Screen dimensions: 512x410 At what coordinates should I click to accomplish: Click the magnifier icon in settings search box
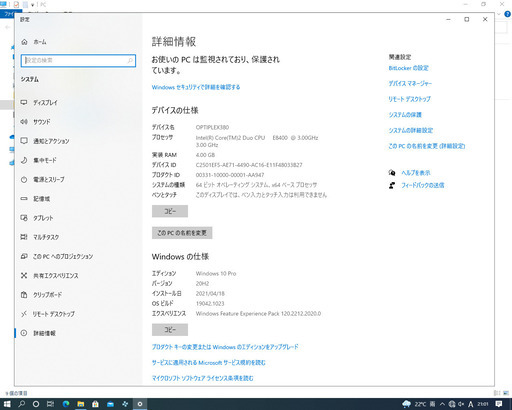[x=130, y=61]
